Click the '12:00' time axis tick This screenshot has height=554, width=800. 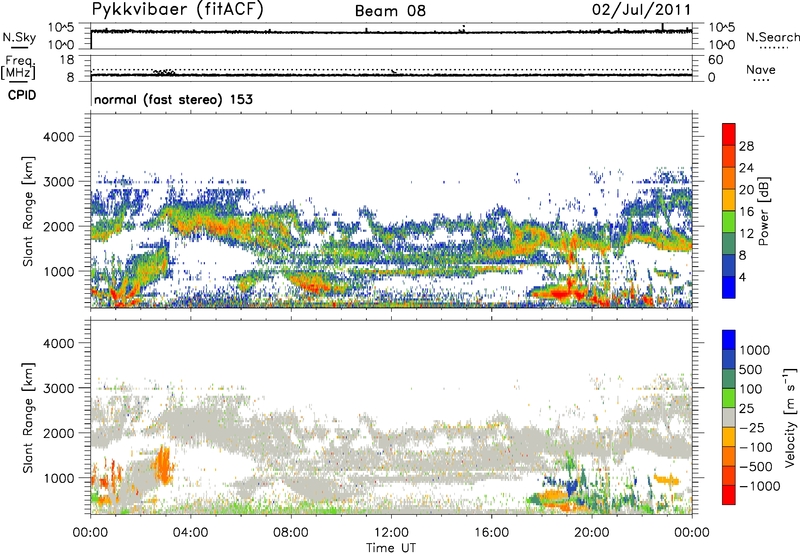click(391, 533)
